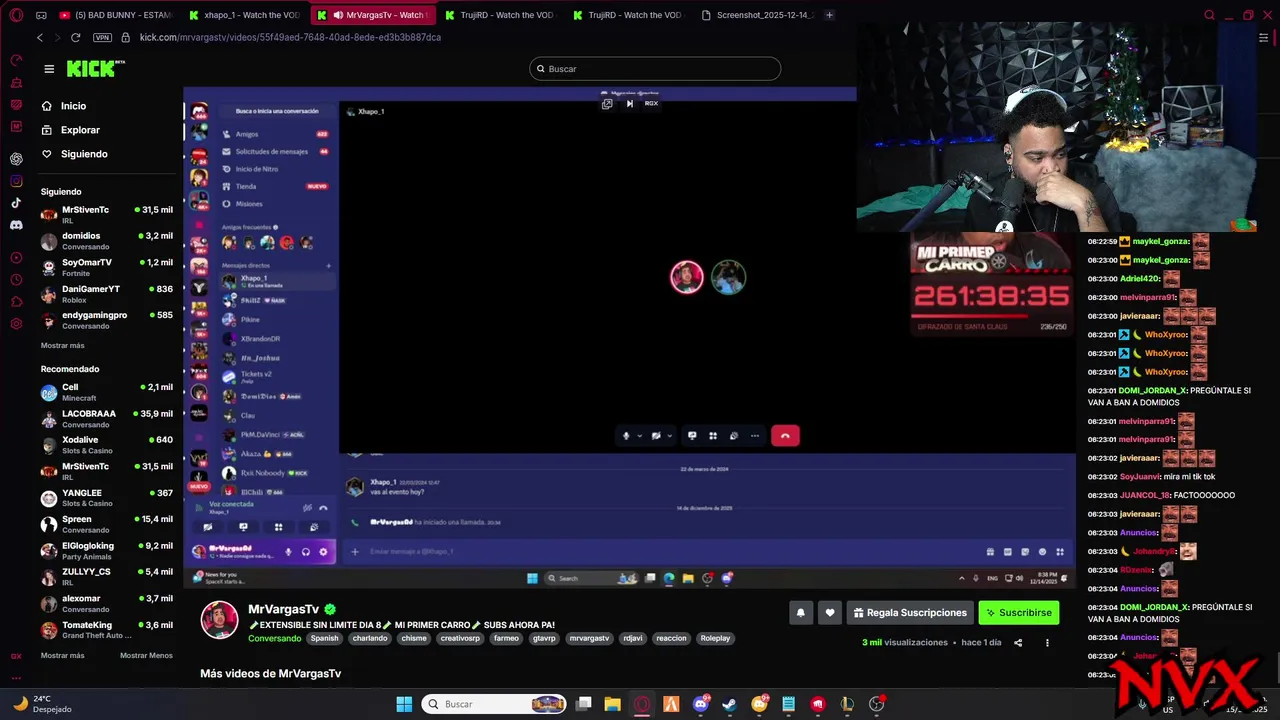This screenshot has height=720, width=1280.
Task: Open Discord in the Opera sidebar
Action: (x=16, y=225)
